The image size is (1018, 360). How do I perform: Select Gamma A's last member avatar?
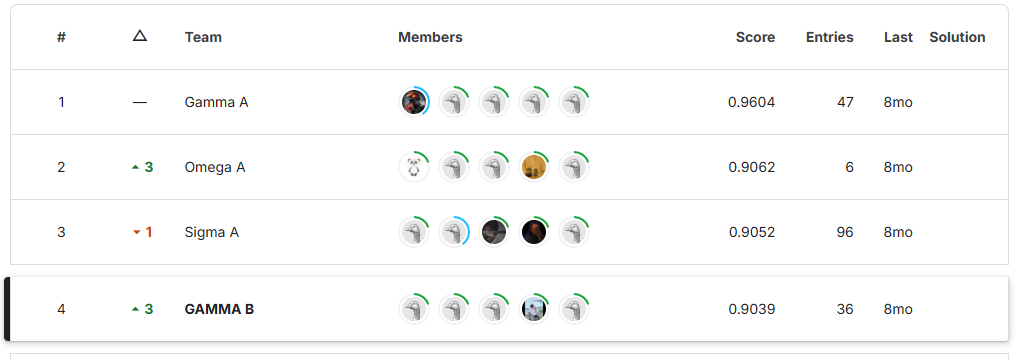click(574, 102)
